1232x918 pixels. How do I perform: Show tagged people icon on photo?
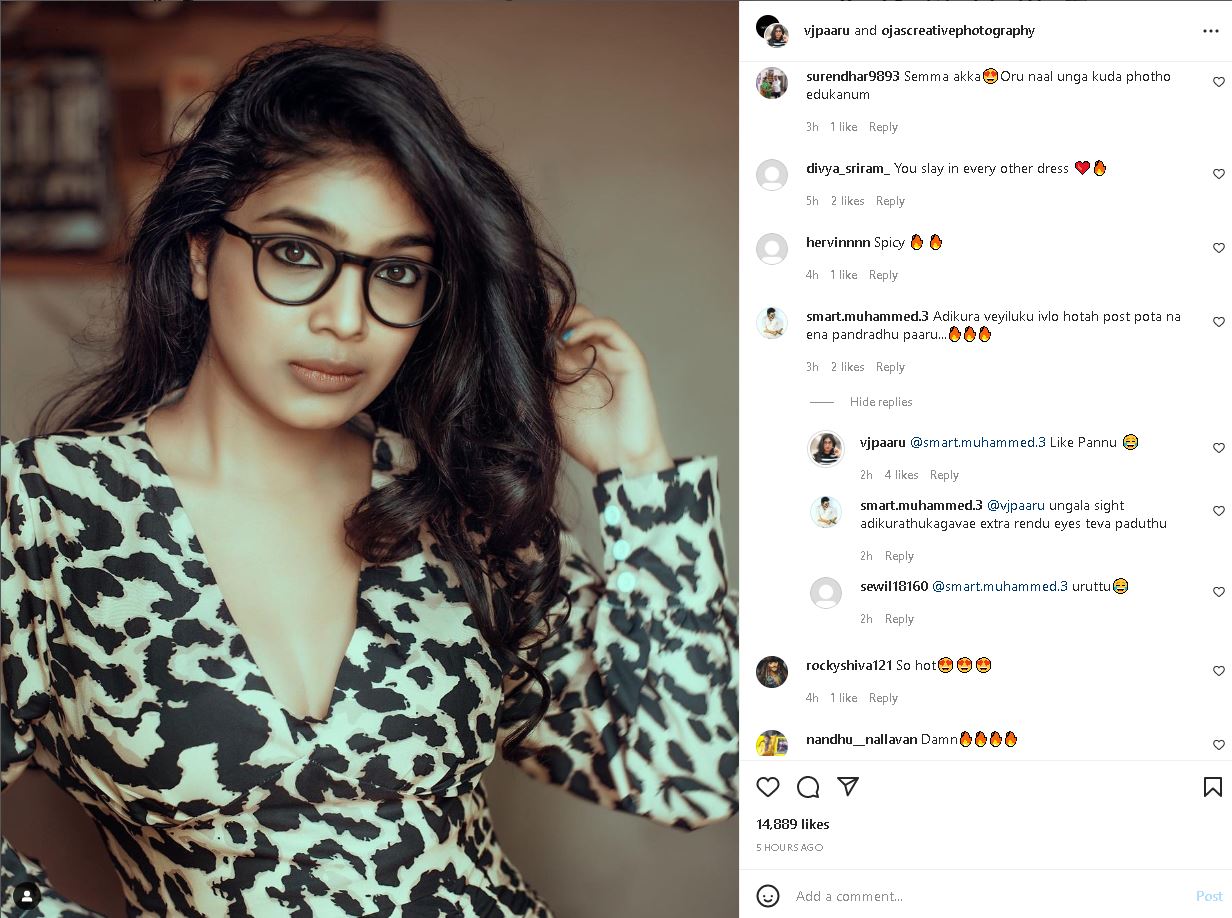pos(27,895)
